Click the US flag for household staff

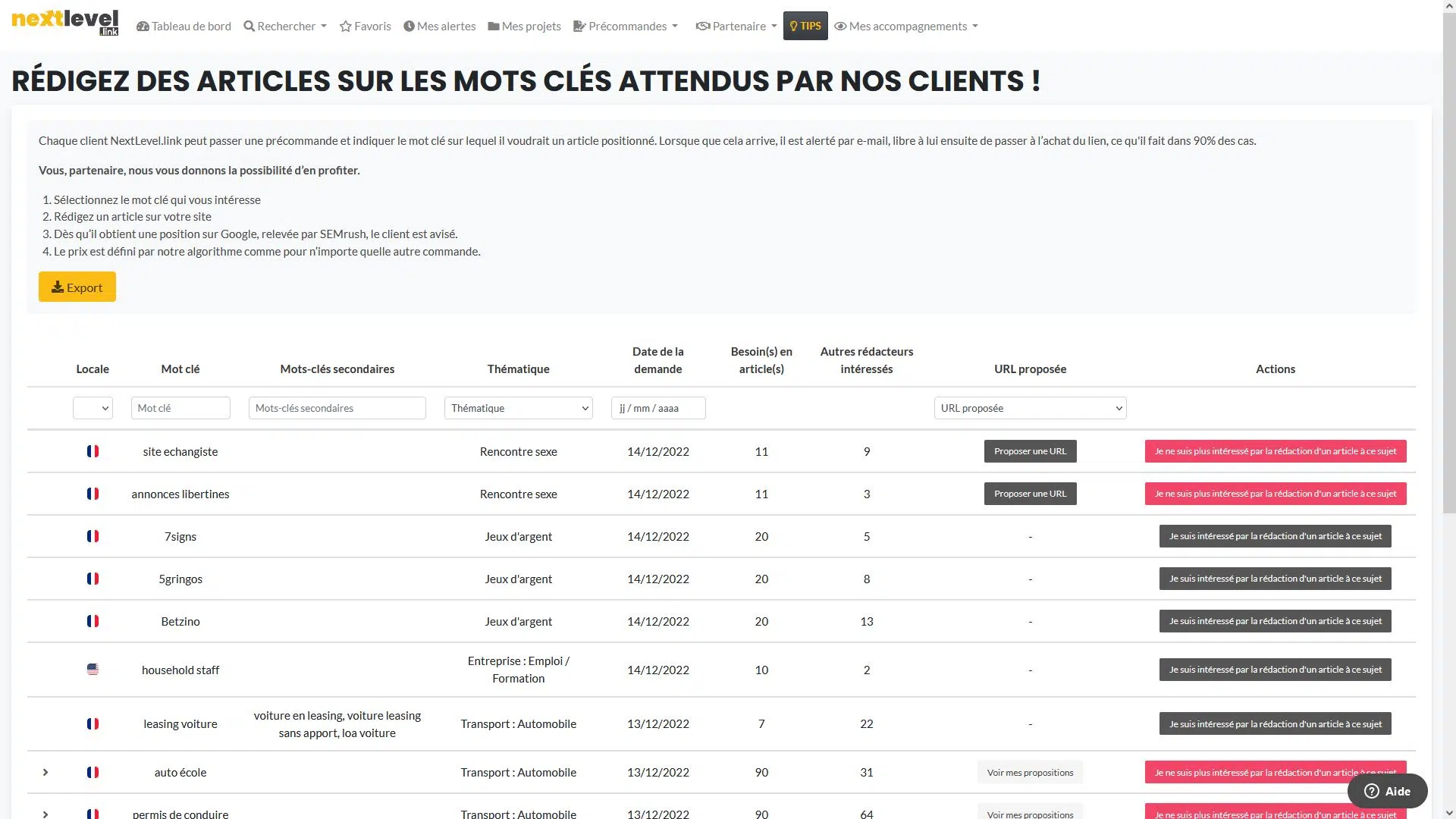[x=93, y=670]
